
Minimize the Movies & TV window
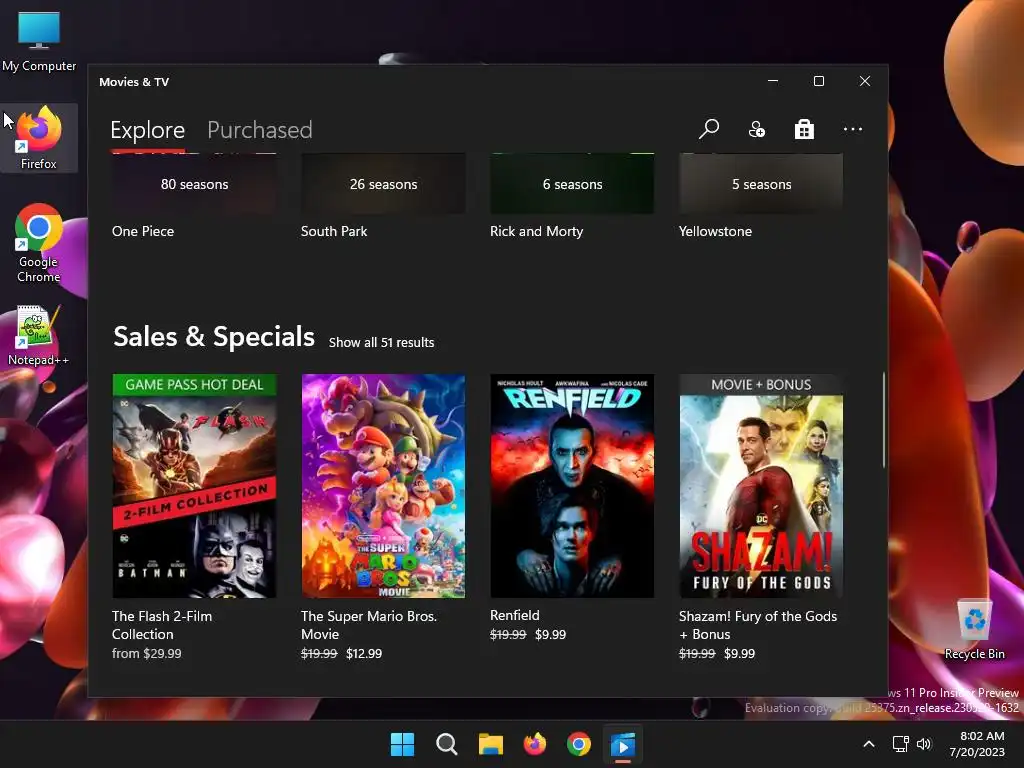[773, 81]
